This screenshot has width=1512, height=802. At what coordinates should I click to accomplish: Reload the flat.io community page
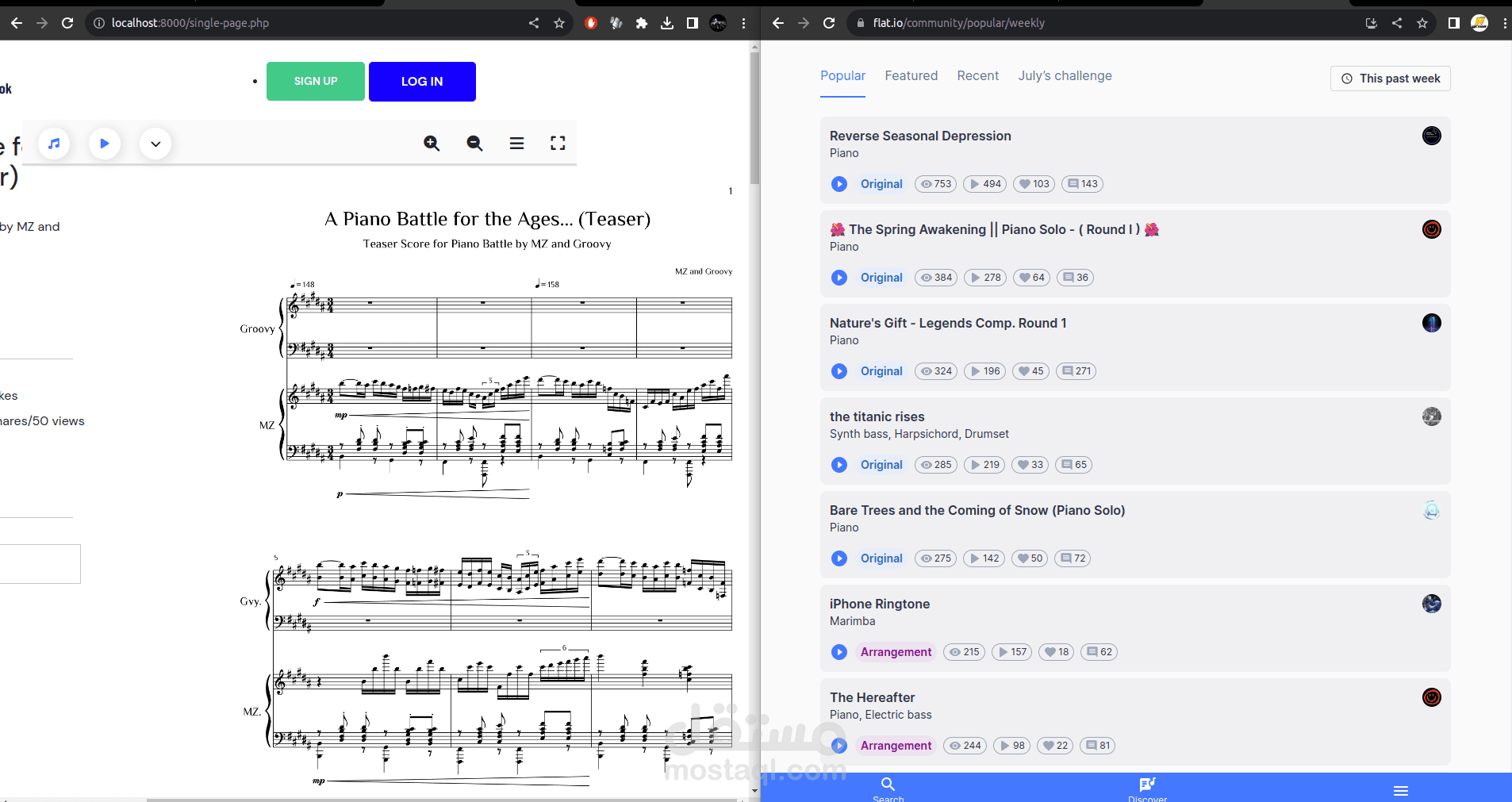(x=830, y=23)
